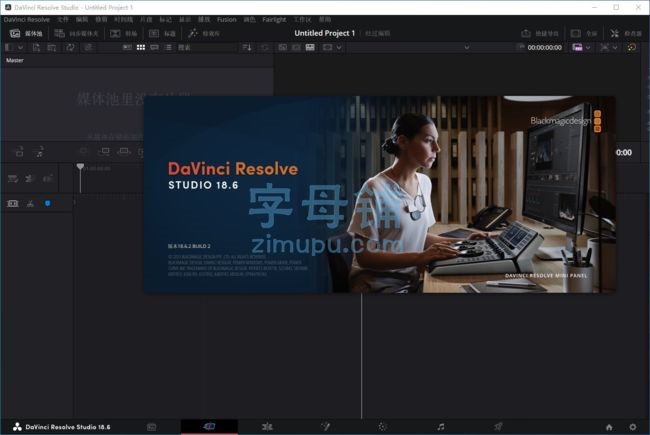Open the Fairlight page music-note tab
Viewport: 650px width, 435px height.
[441, 427]
